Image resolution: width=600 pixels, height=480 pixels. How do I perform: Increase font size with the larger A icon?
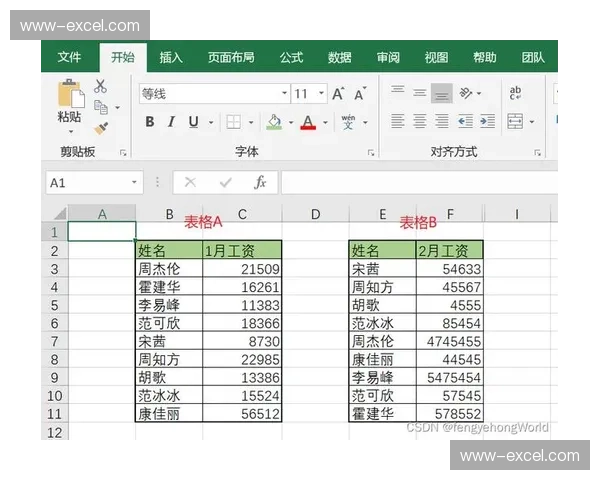[x=338, y=93]
